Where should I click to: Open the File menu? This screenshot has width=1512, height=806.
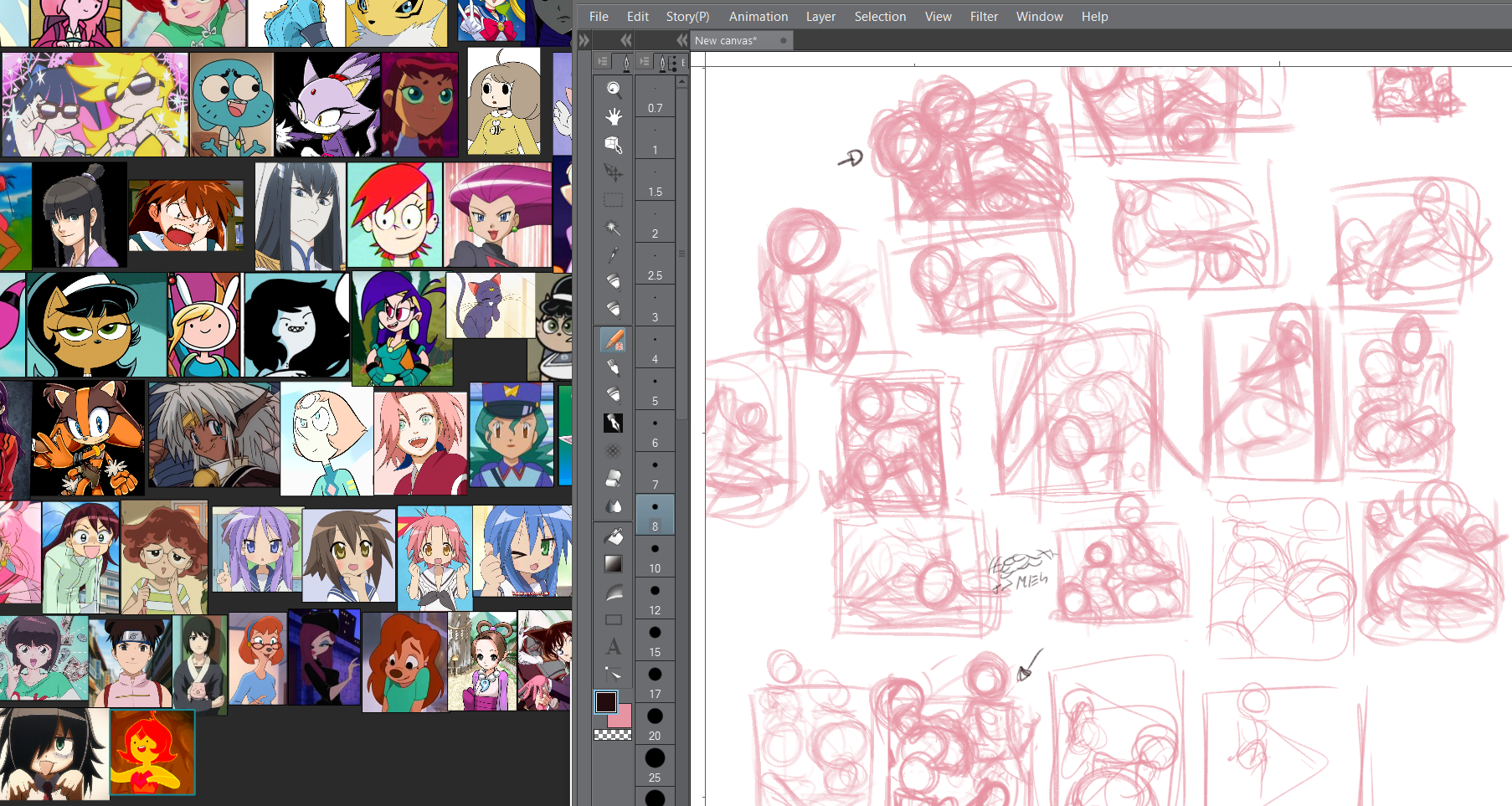pos(599,16)
